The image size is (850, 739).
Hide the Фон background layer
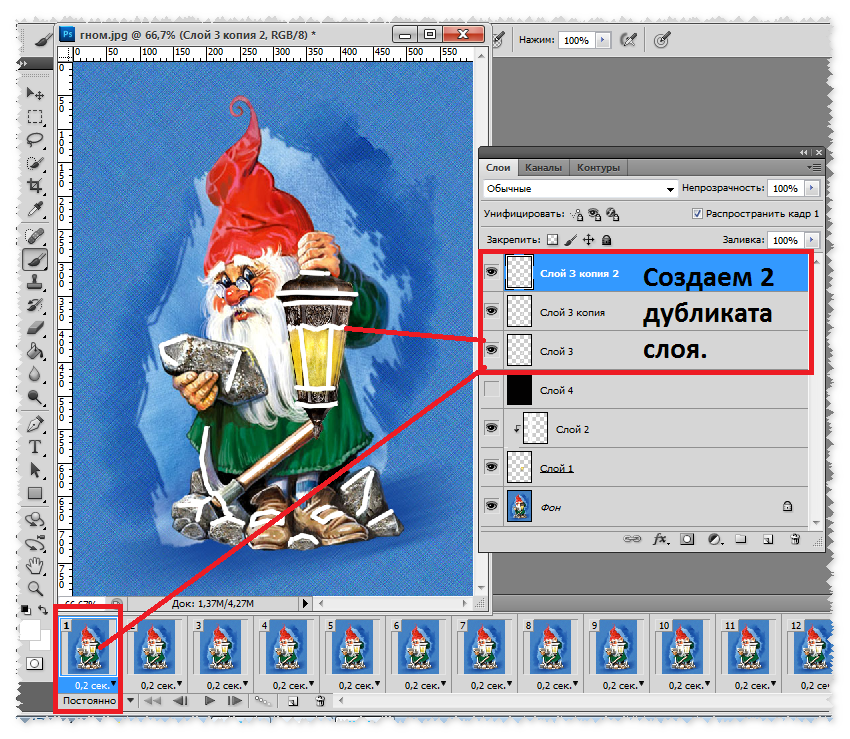492,506
